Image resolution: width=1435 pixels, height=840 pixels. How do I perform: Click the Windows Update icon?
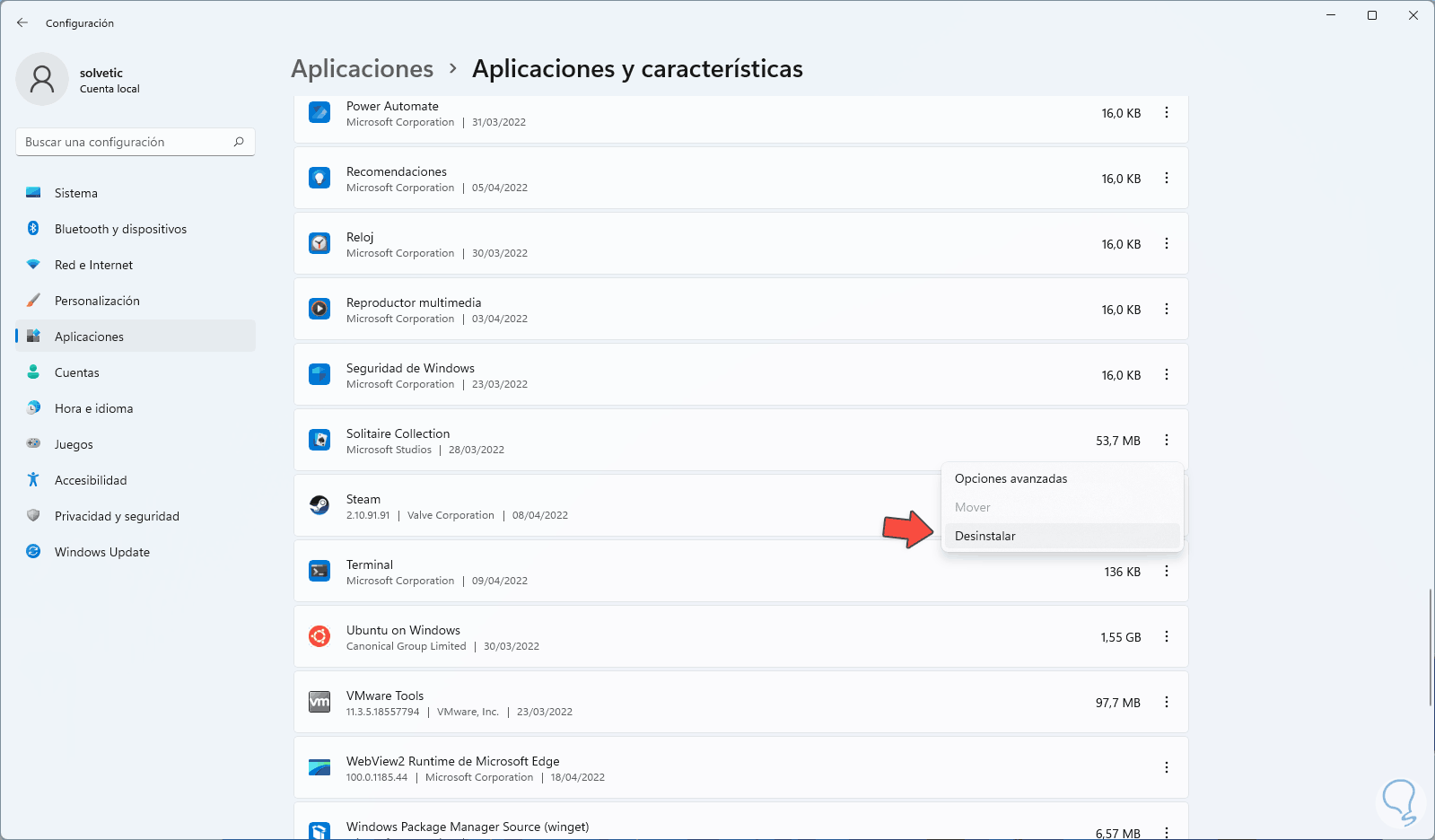coord(33,552)
